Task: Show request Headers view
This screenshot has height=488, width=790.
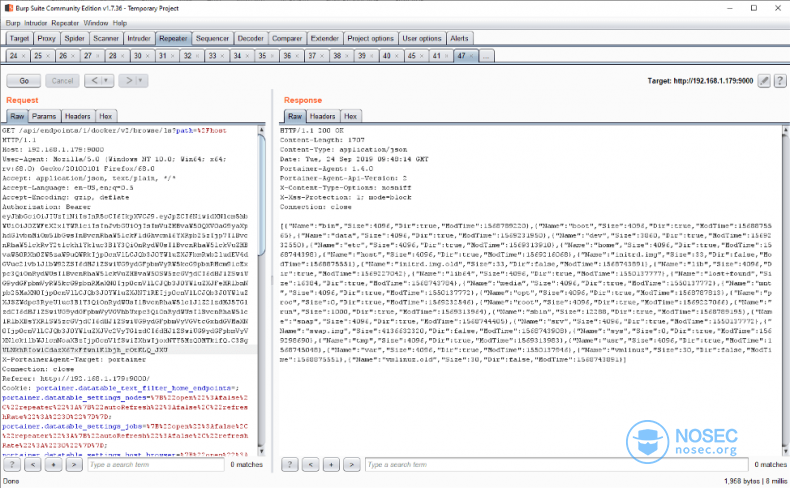Action: pyautogui.click(x=78, y=116)
